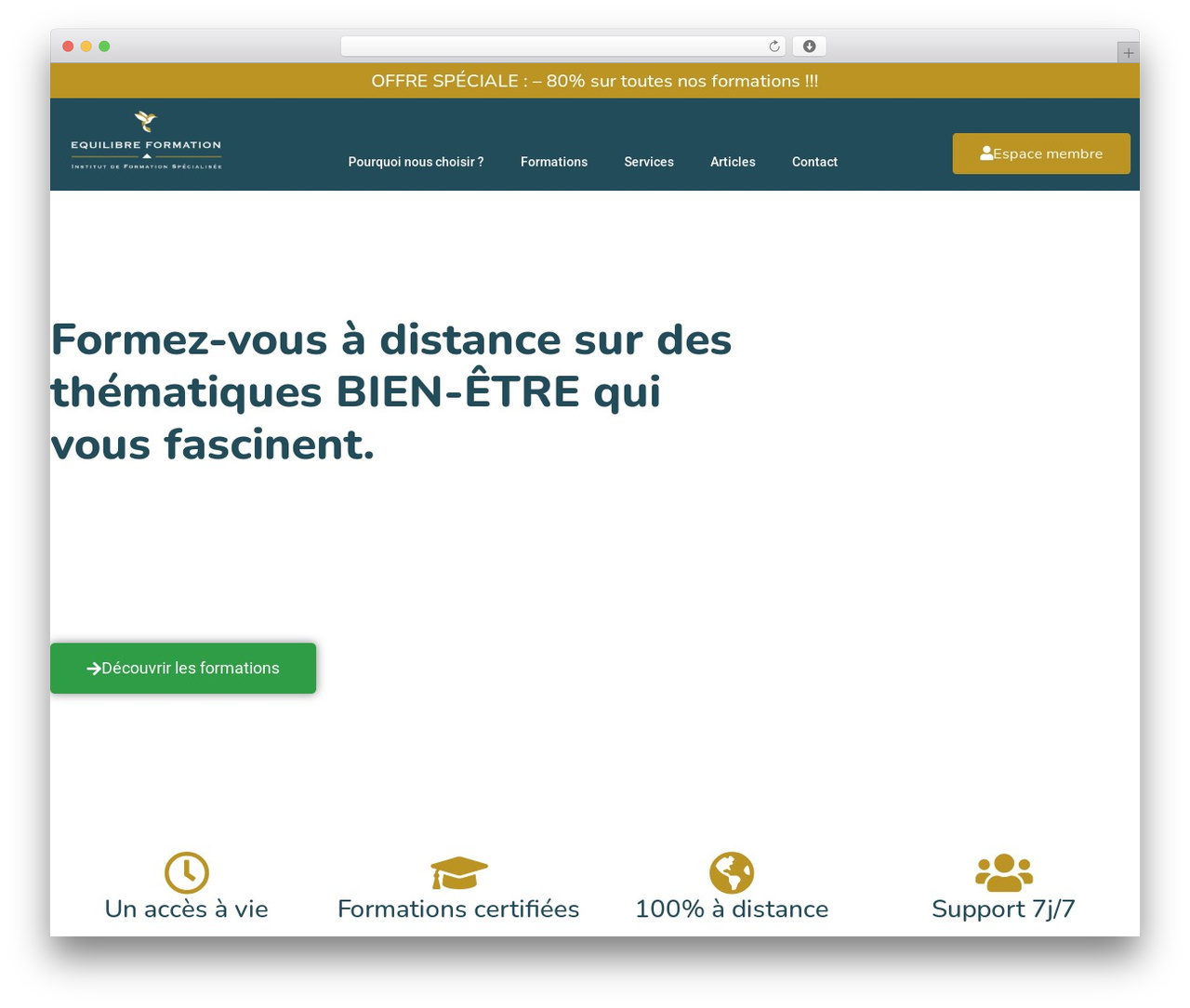This screenshot has height=1008, width=1190.
Task: Open a new tab with the plus button
Action: [x=1129, y=53]
